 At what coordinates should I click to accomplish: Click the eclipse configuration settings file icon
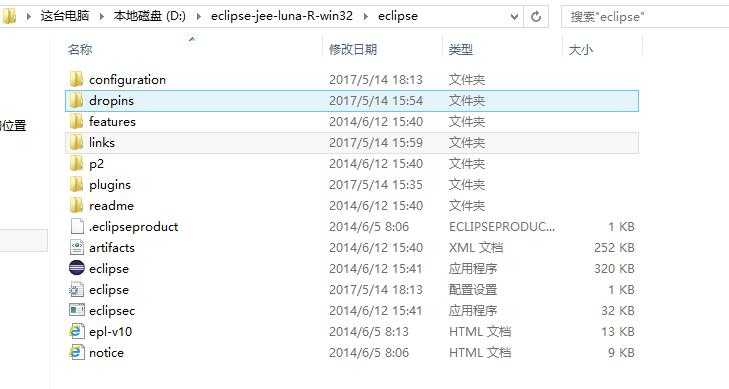pyautogui.click(x=77, y=290)
